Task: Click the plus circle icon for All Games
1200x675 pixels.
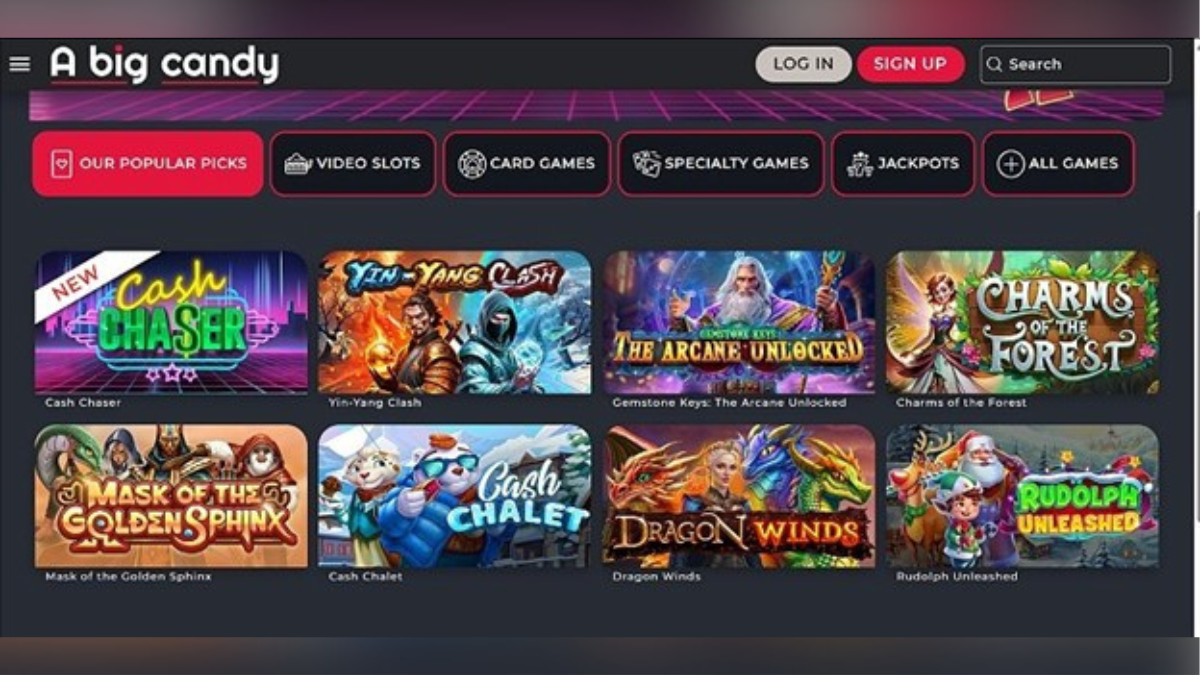Action: point(1011,163)
